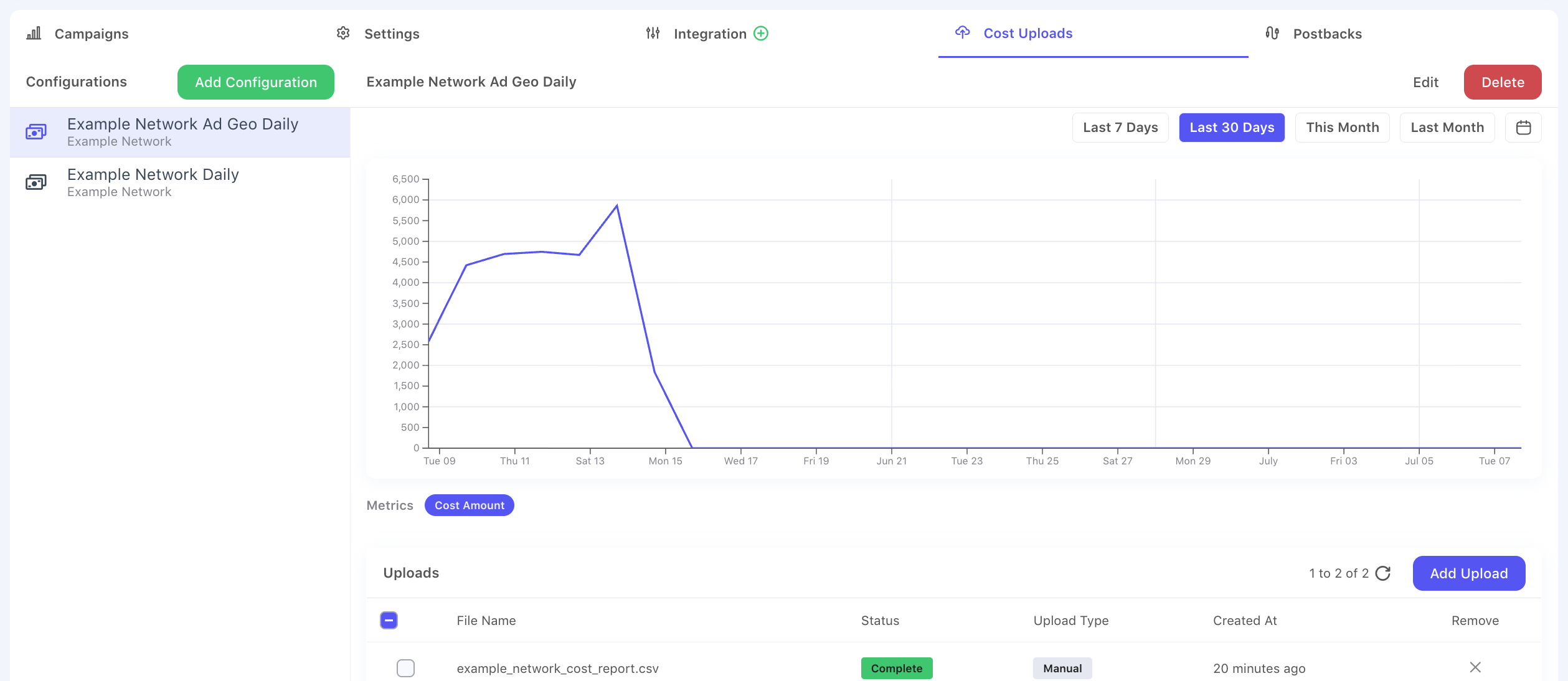This screenshot has height=681, width=1568.
Task: Select the Last 30 Days range
Action: click(x=1232, y=128)
